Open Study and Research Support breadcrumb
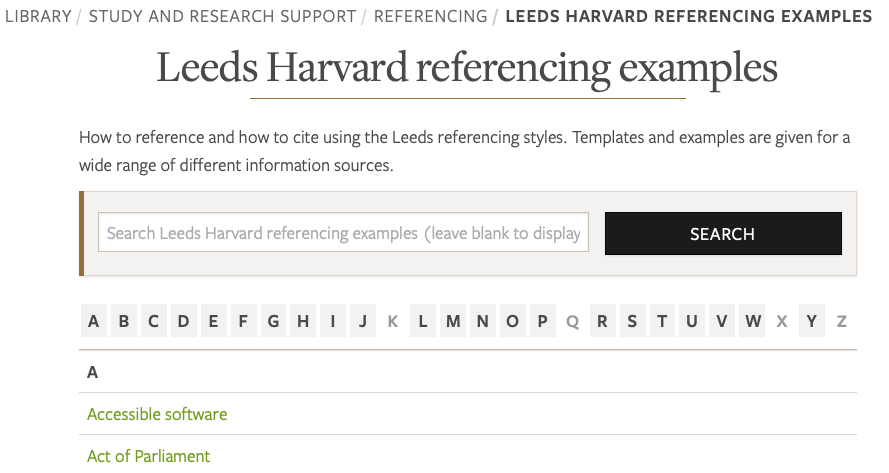Image resolution: width=889 pixels, height=473 pixels. point(222,16)
